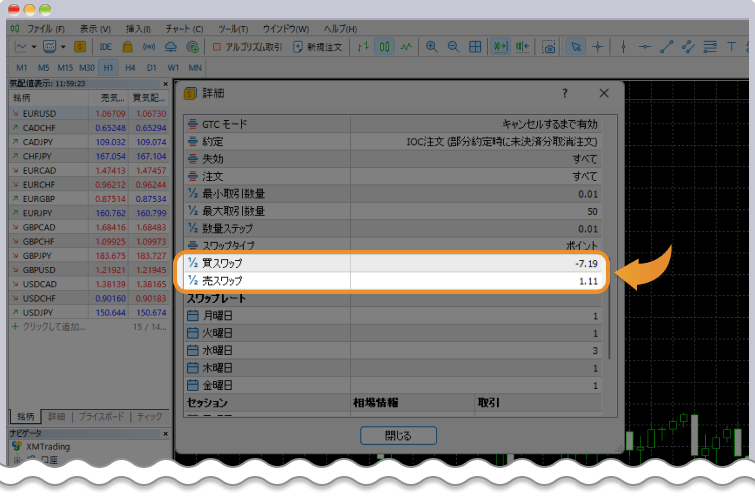Open the ヘルプ menu
Image resolution: width=755 pixels, height=496 pixels.
(340, 29)
